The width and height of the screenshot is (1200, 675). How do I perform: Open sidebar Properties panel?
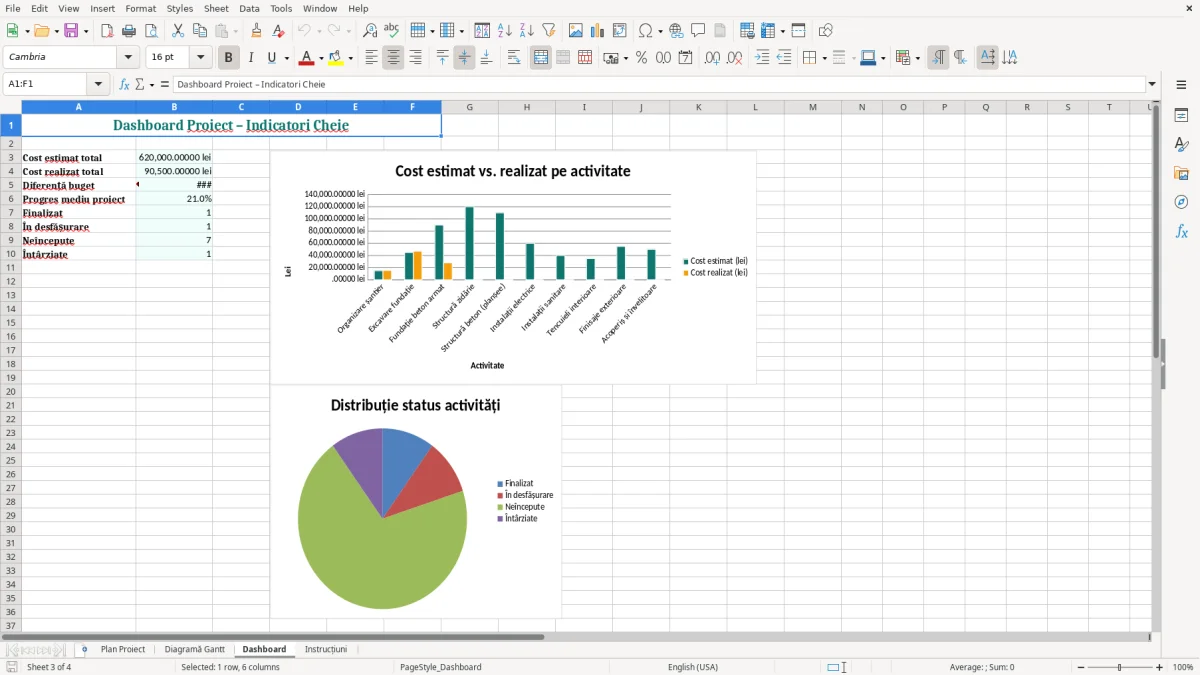(x=1181, y=116)
